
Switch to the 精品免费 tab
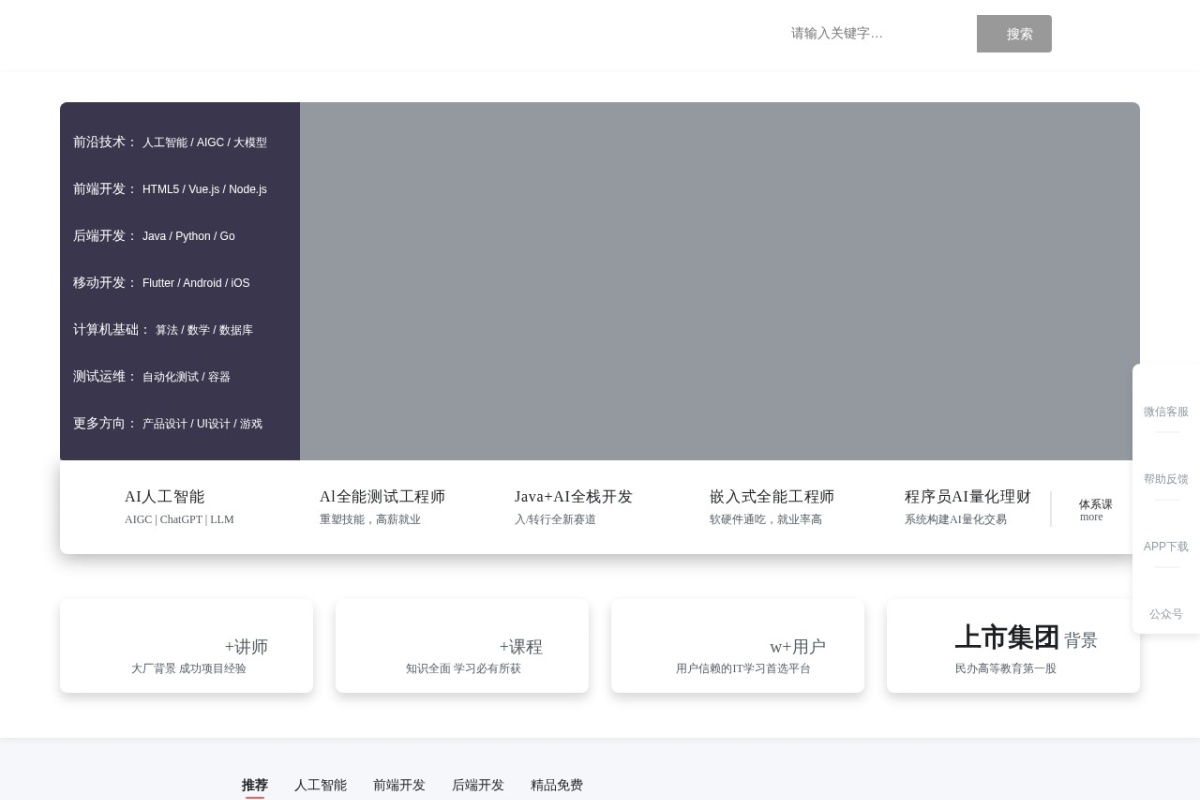557,786
